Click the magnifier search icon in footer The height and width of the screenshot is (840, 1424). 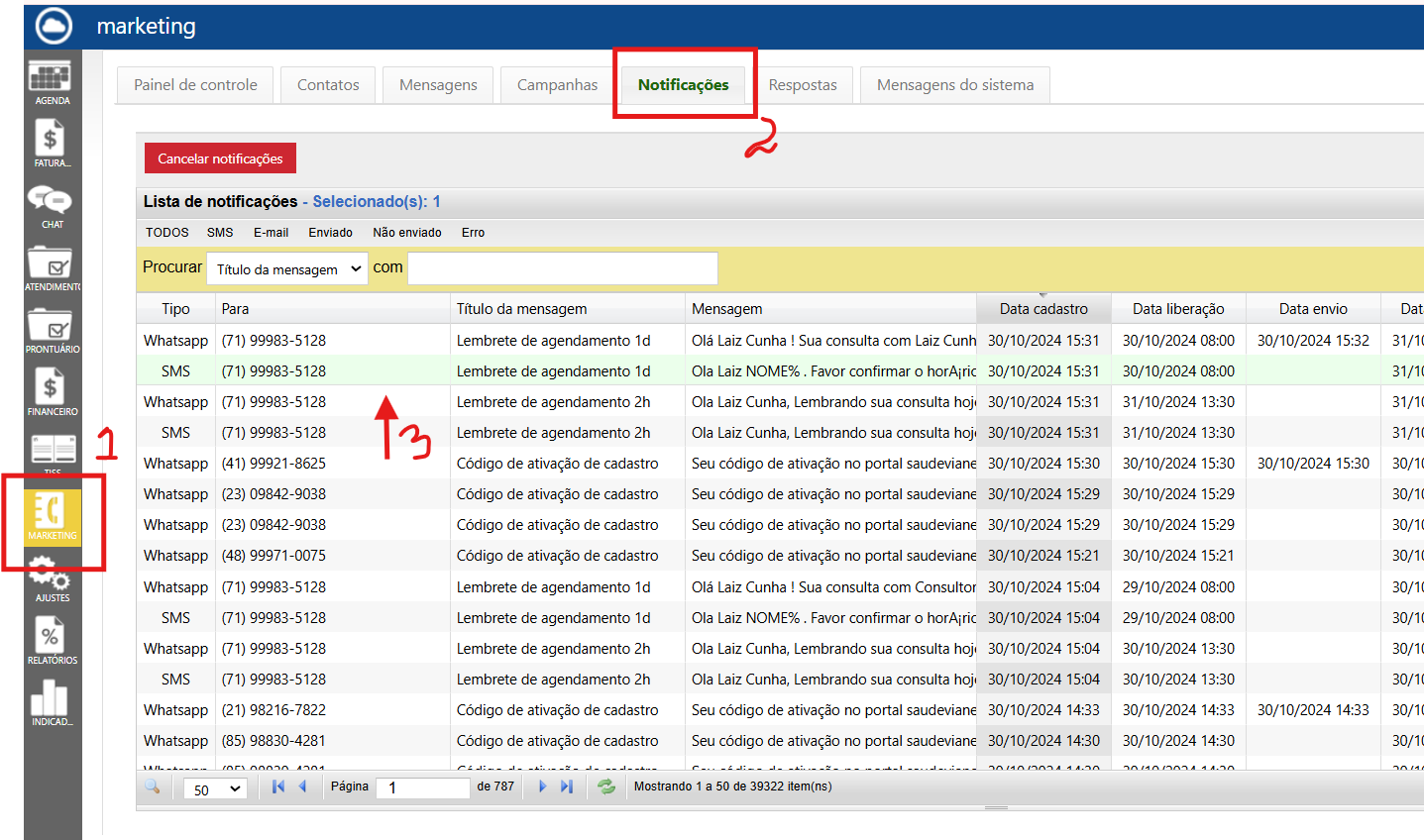pos(153,787)
